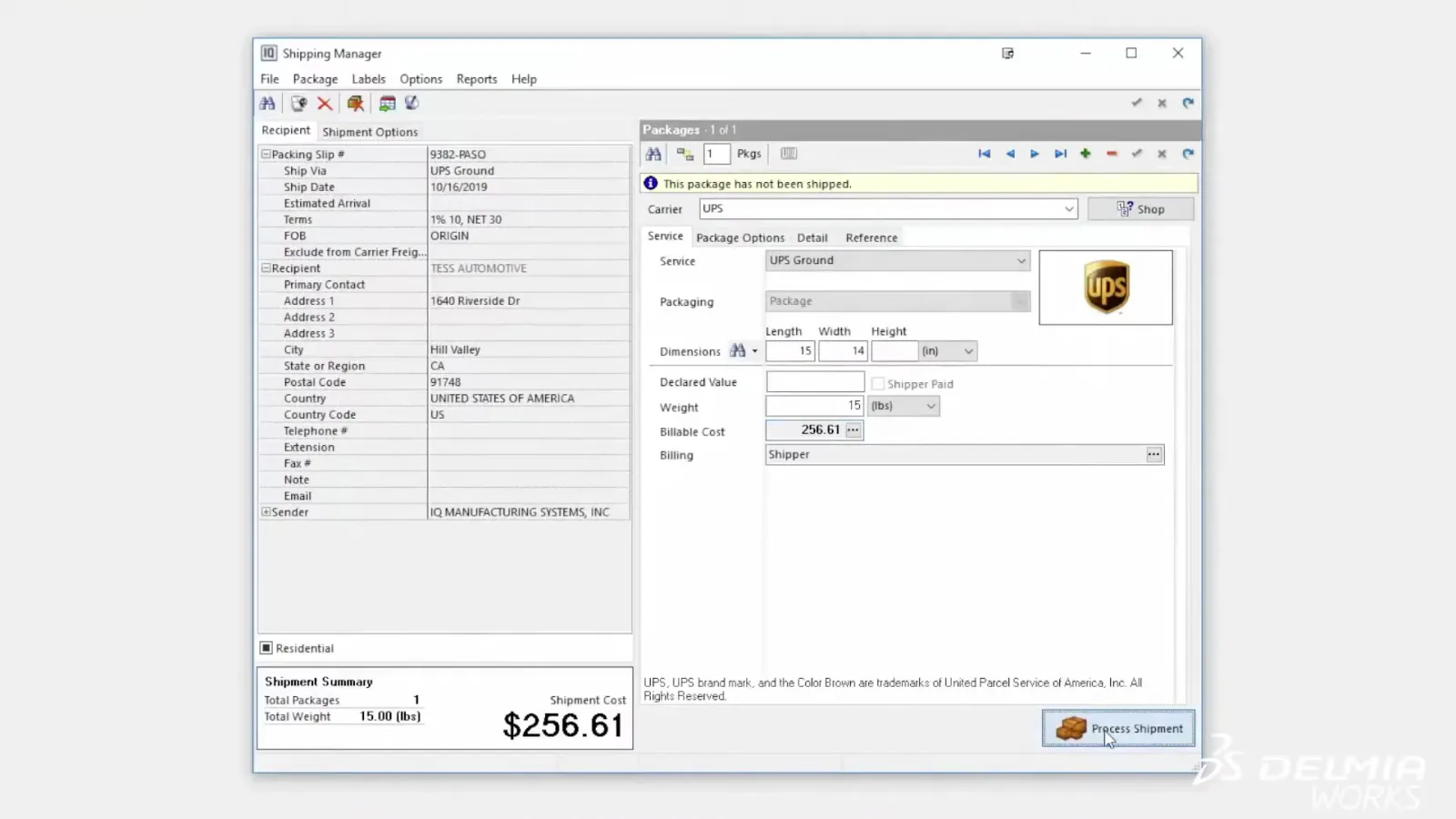This screenshot has width=1456, height=819.
Task: Select the Address 1 value 1640 Riverside Dr
Action: (x=475, y=301)
